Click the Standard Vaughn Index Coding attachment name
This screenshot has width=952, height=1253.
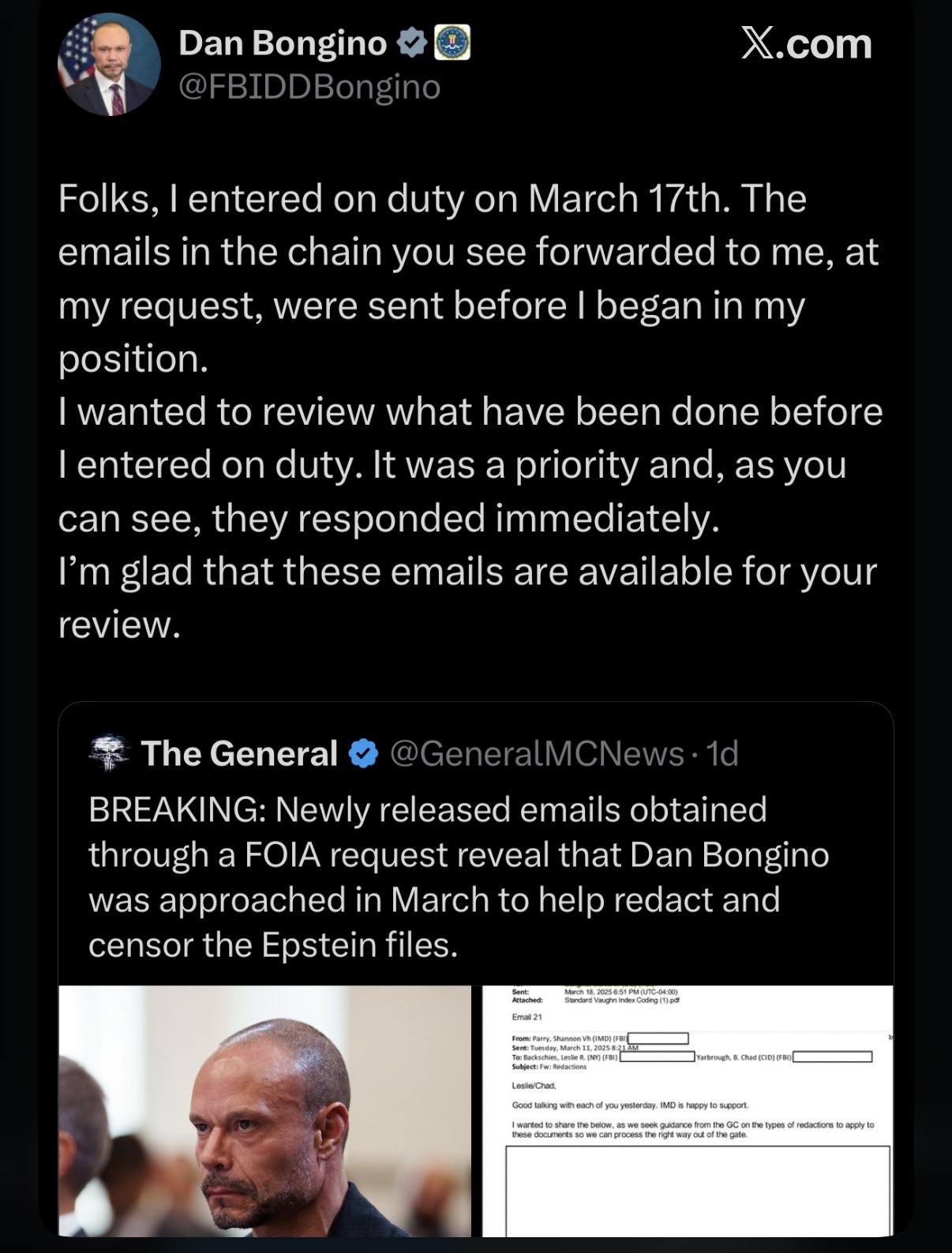[x=622, y=1000]
